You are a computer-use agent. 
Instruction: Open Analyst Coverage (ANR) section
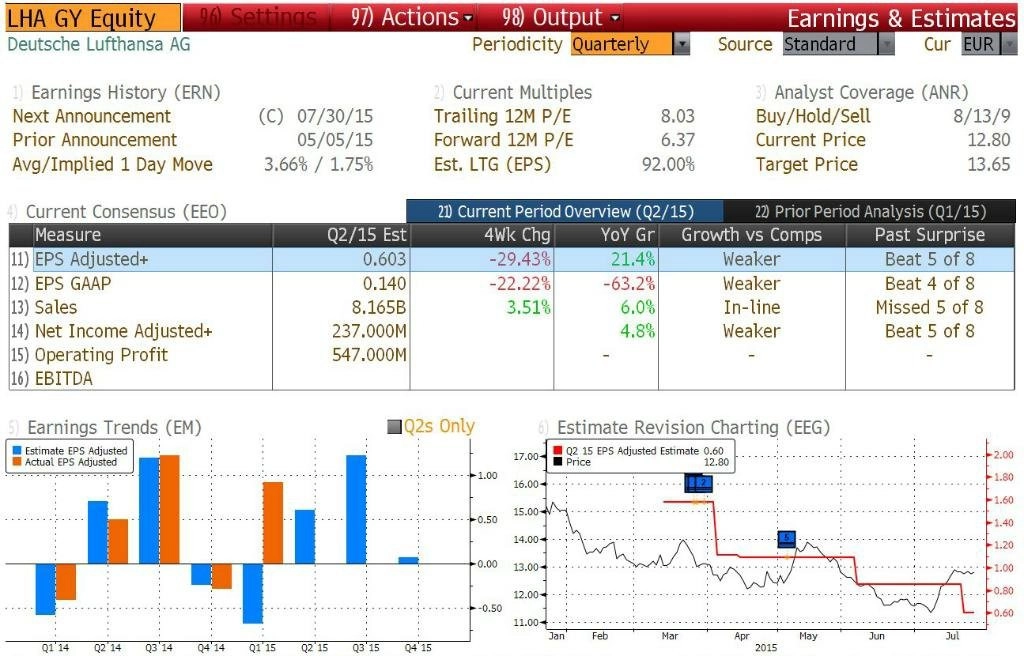coord(861,92)
